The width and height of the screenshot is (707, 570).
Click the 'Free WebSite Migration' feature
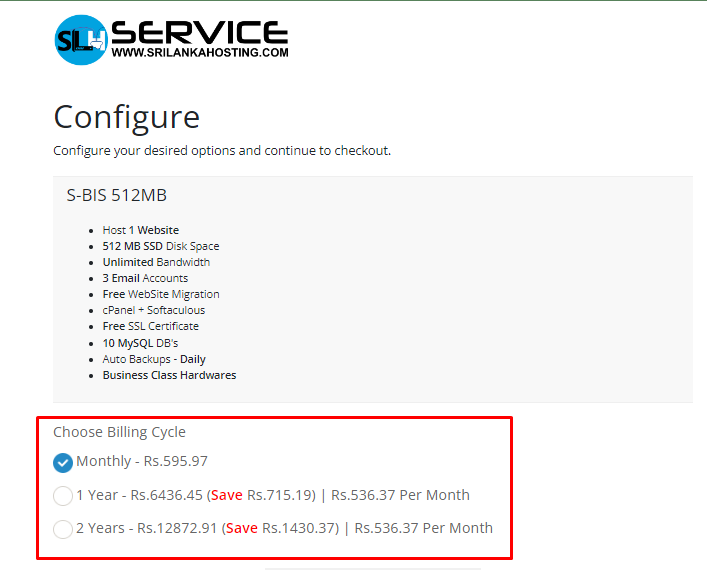161,294
